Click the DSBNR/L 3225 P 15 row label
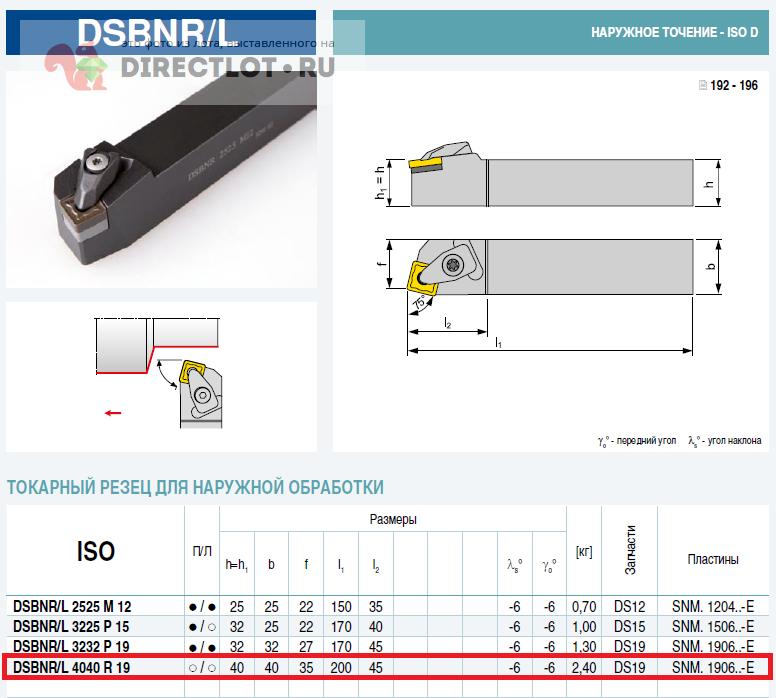This screenshot has height=698, width=776. [x=72, y=627]
